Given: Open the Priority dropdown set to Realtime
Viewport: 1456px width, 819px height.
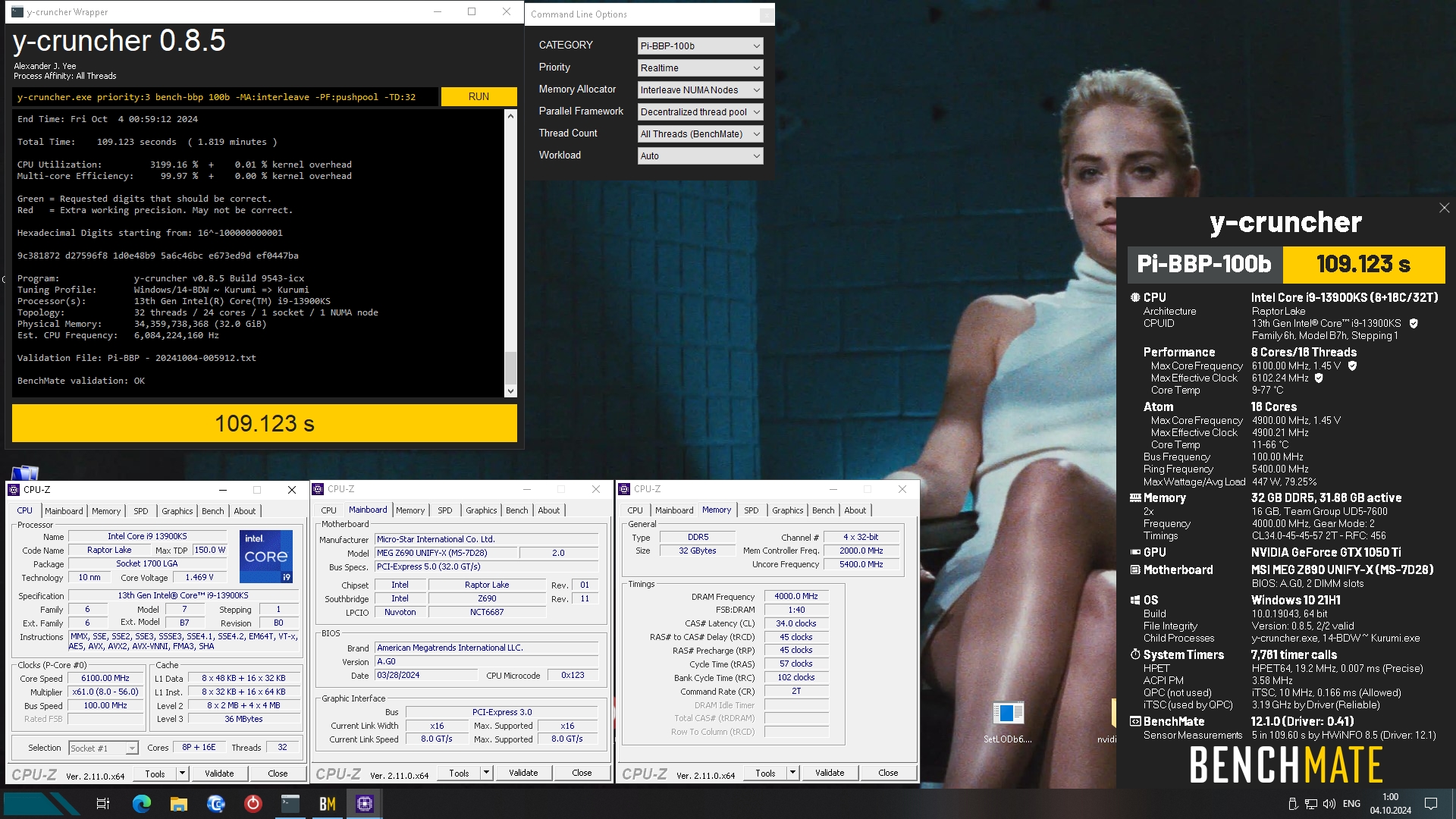Looking at the screenshot, I should click(700, 68).
